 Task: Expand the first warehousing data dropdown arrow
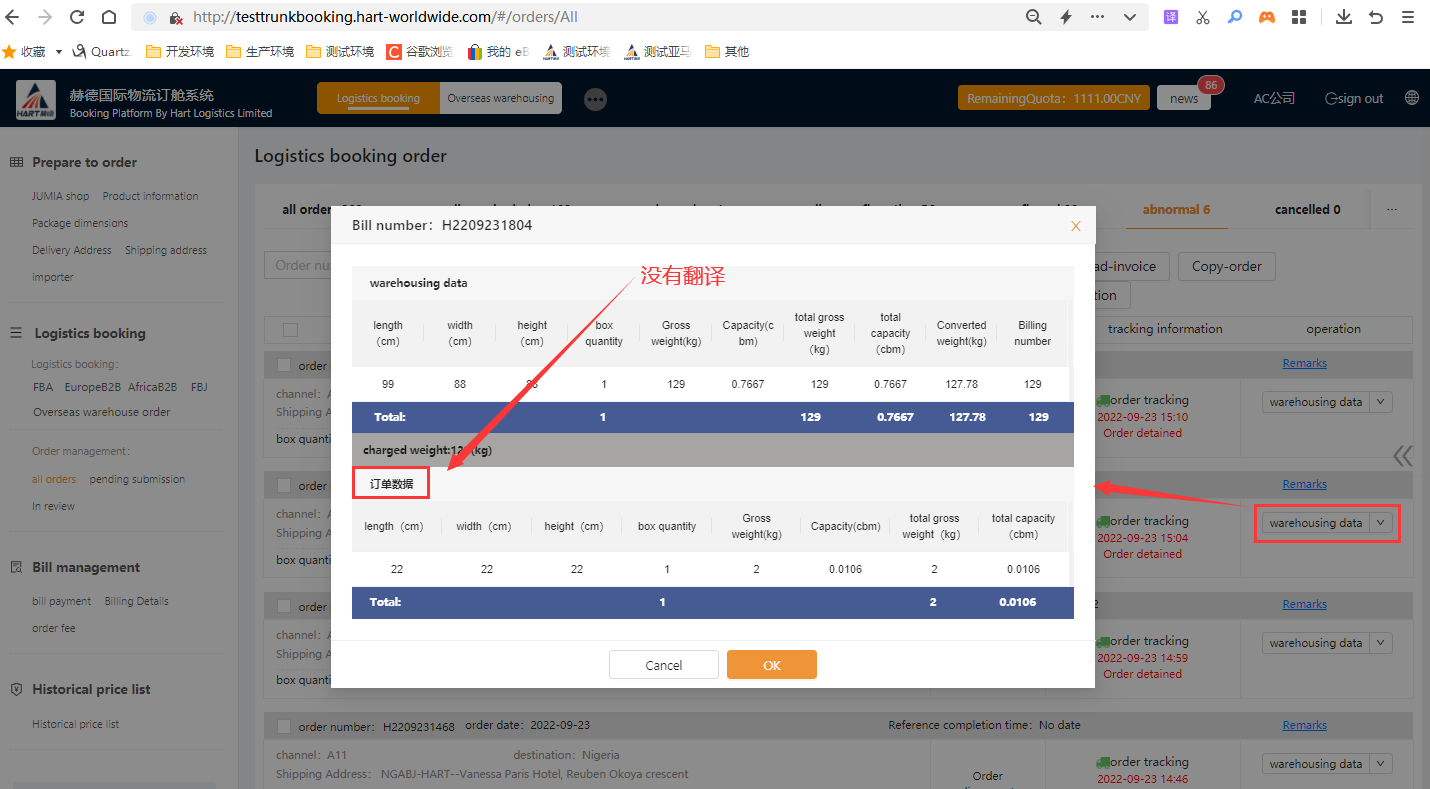tap(1381, 402)
